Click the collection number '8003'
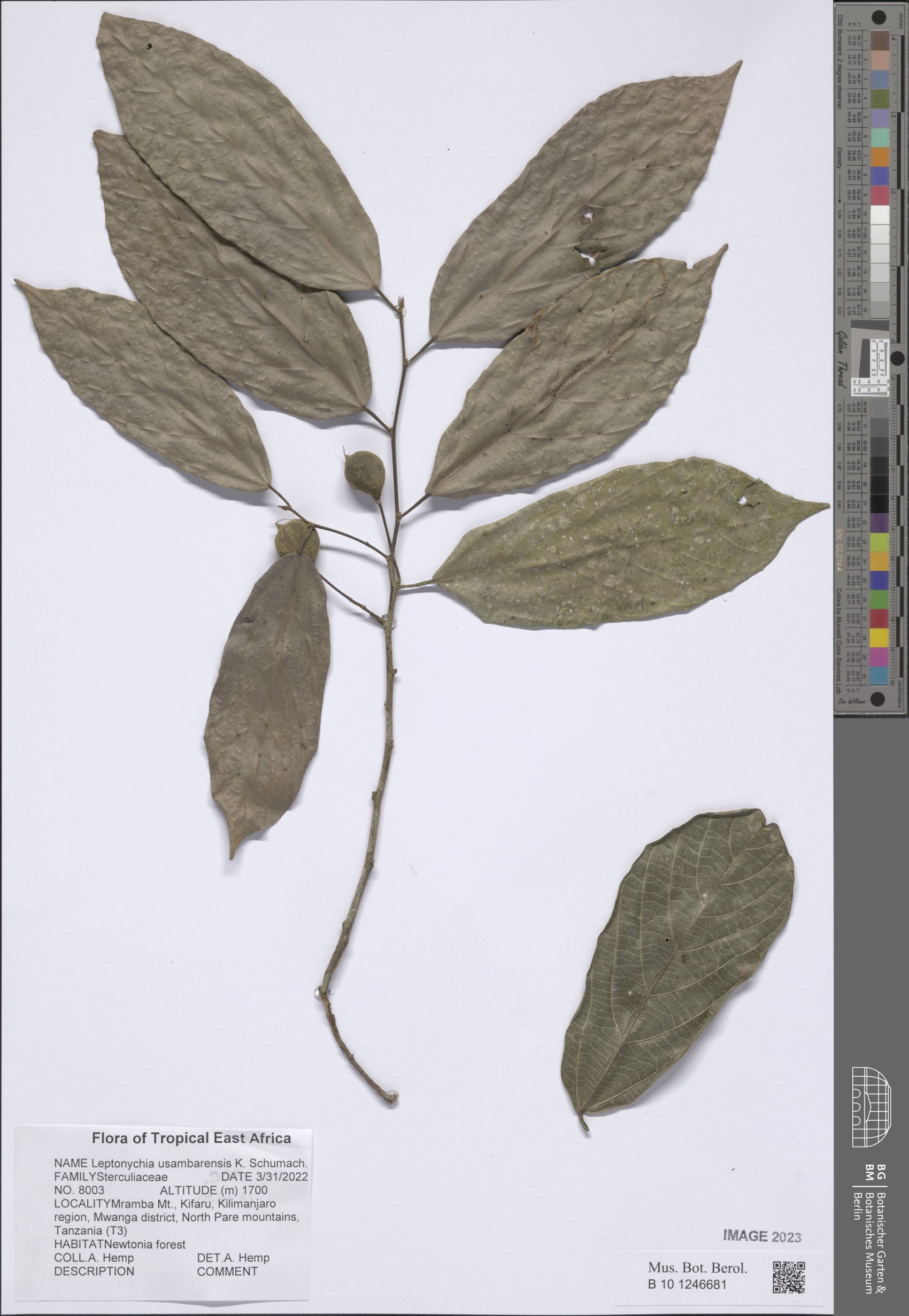This screenshot has height=1316, width=909. (x=93, y=1190)
